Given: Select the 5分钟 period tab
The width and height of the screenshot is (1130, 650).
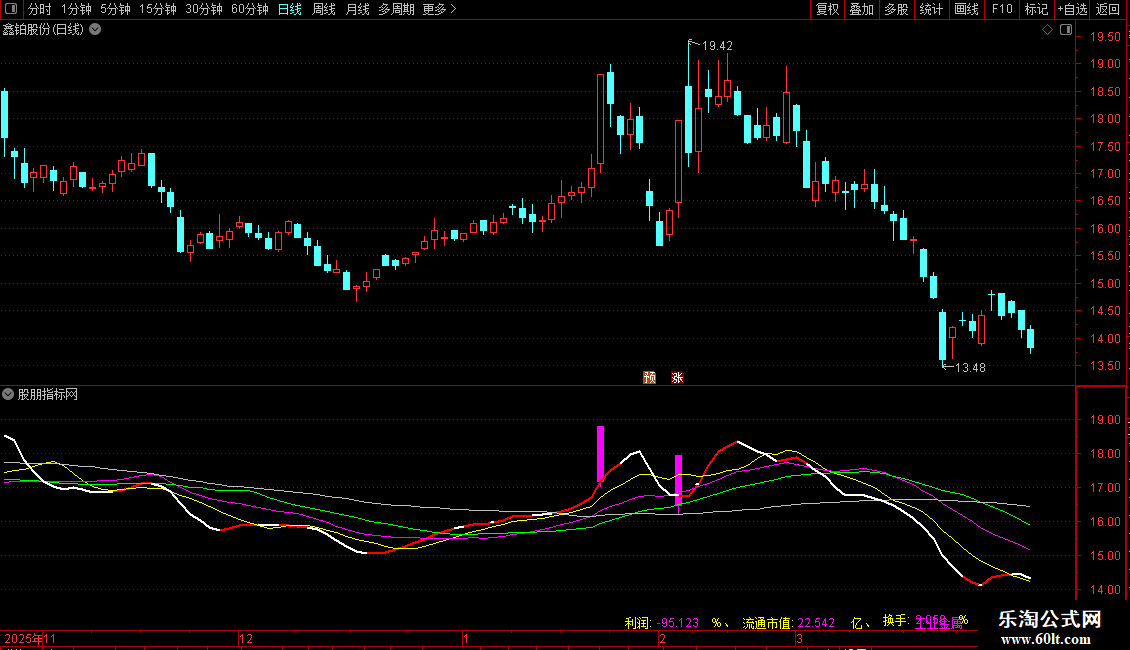Looking at the screenshot, I should [x=115, y=9].
